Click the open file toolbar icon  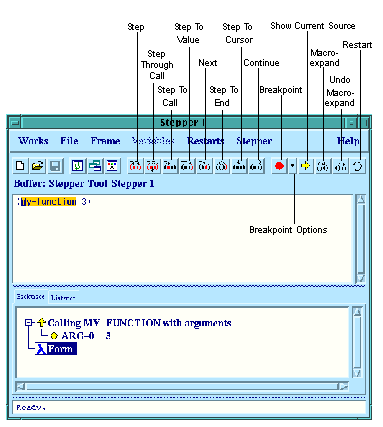point(38,166)
